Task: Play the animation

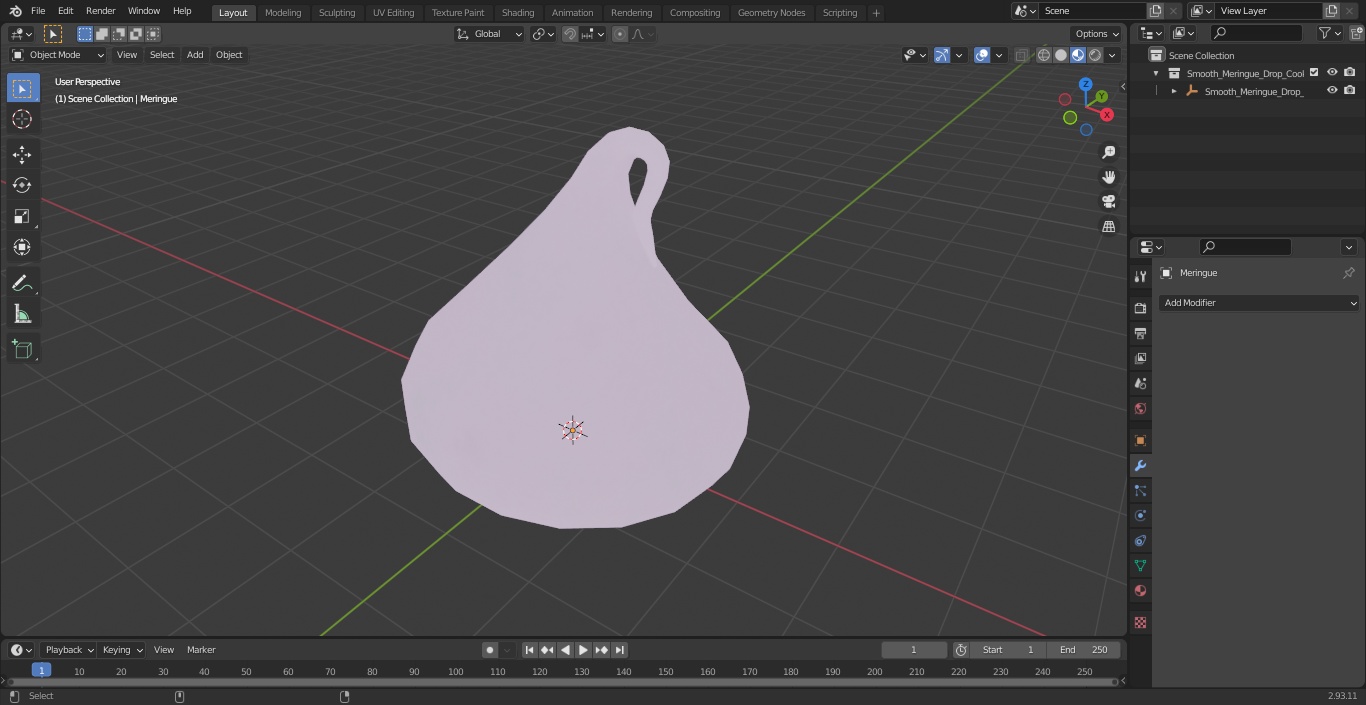Action: [x=583, y=650]
